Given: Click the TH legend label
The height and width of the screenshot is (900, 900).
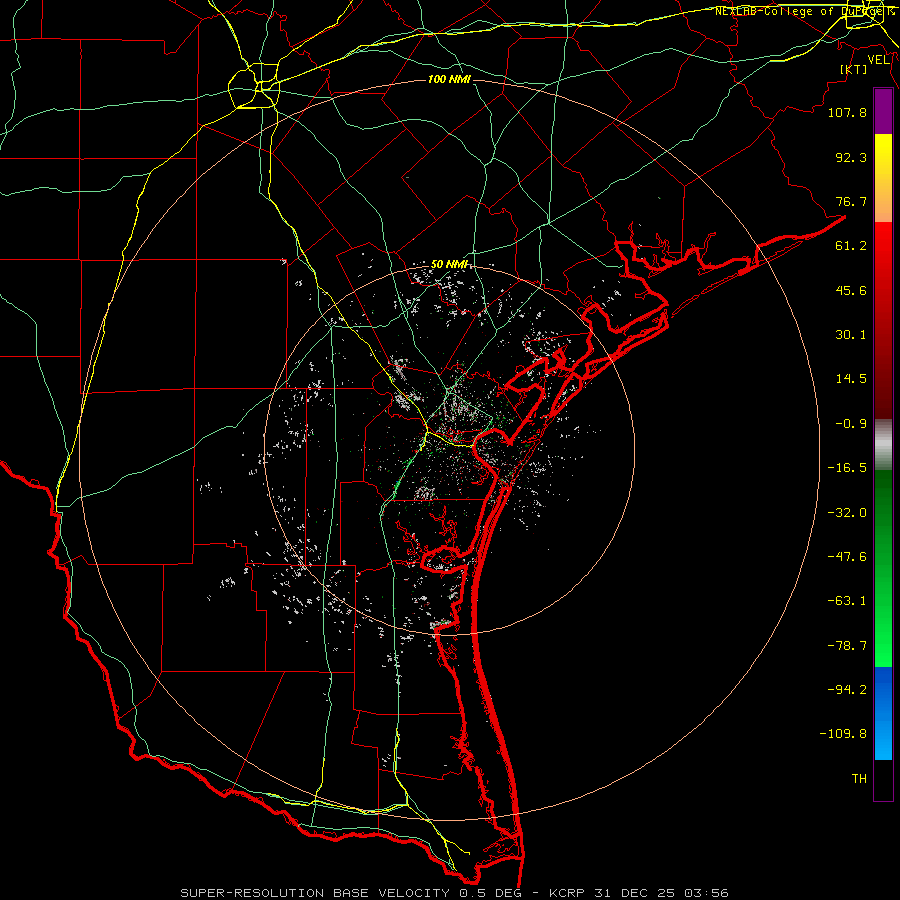Looking at the screenshot, I should click(859, 779).
